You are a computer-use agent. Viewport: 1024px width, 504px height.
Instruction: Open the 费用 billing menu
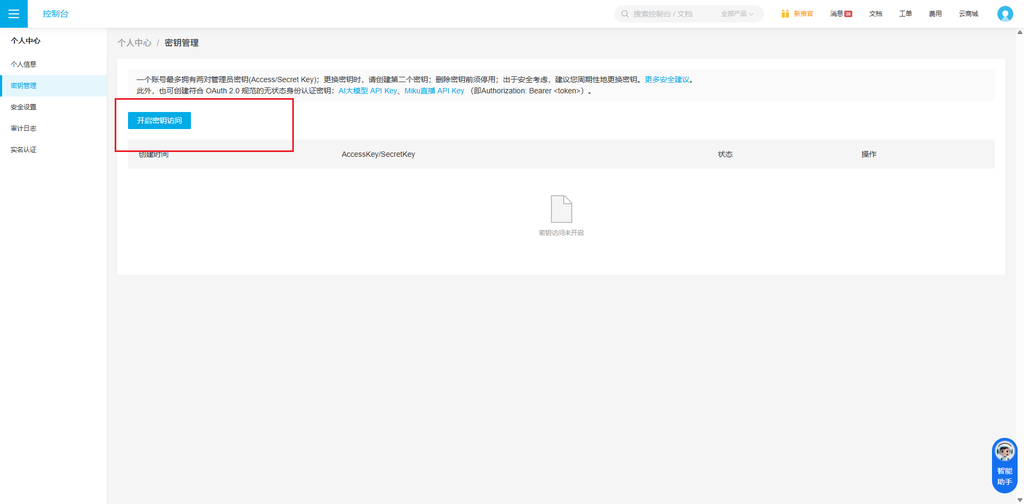pos(935,14)
